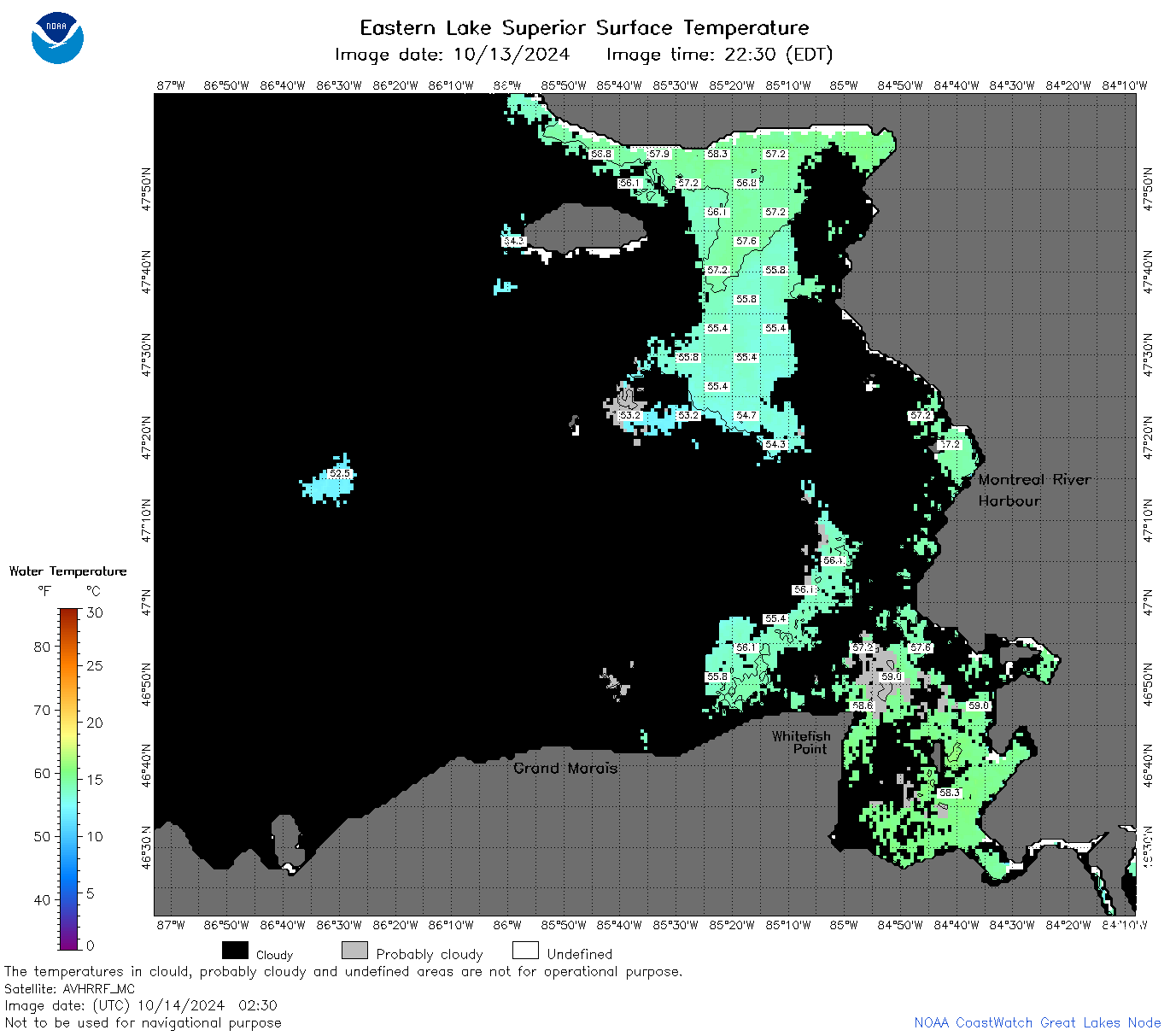
Task: Select the Montreal River Harbour map label
Action: pos(1034,490)
